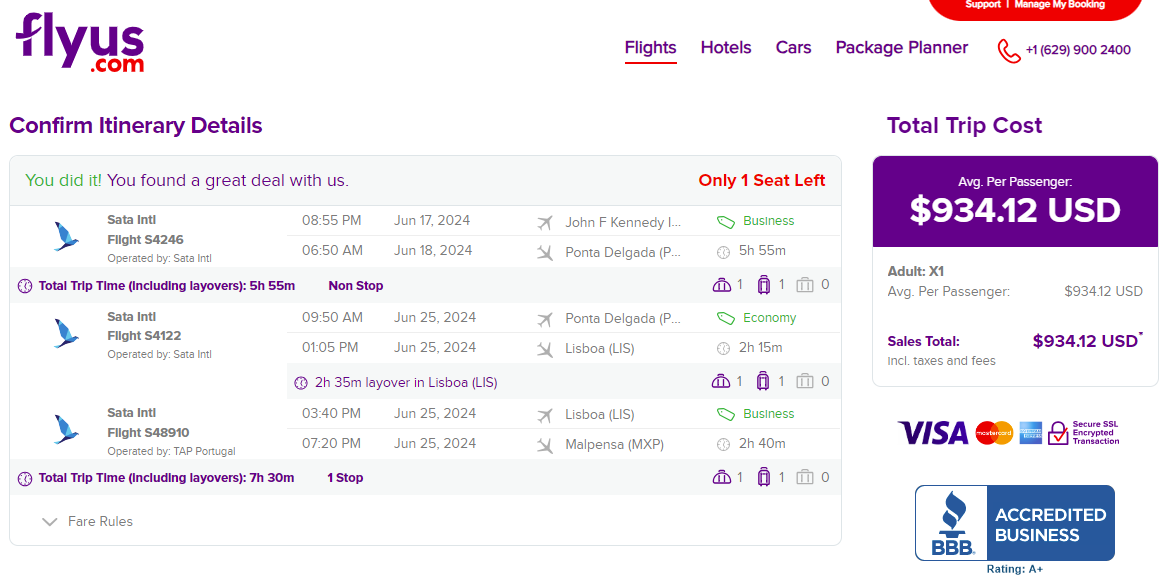
Task: Click 'Incl. taxes and fees' text
Action: click(941, 361)
